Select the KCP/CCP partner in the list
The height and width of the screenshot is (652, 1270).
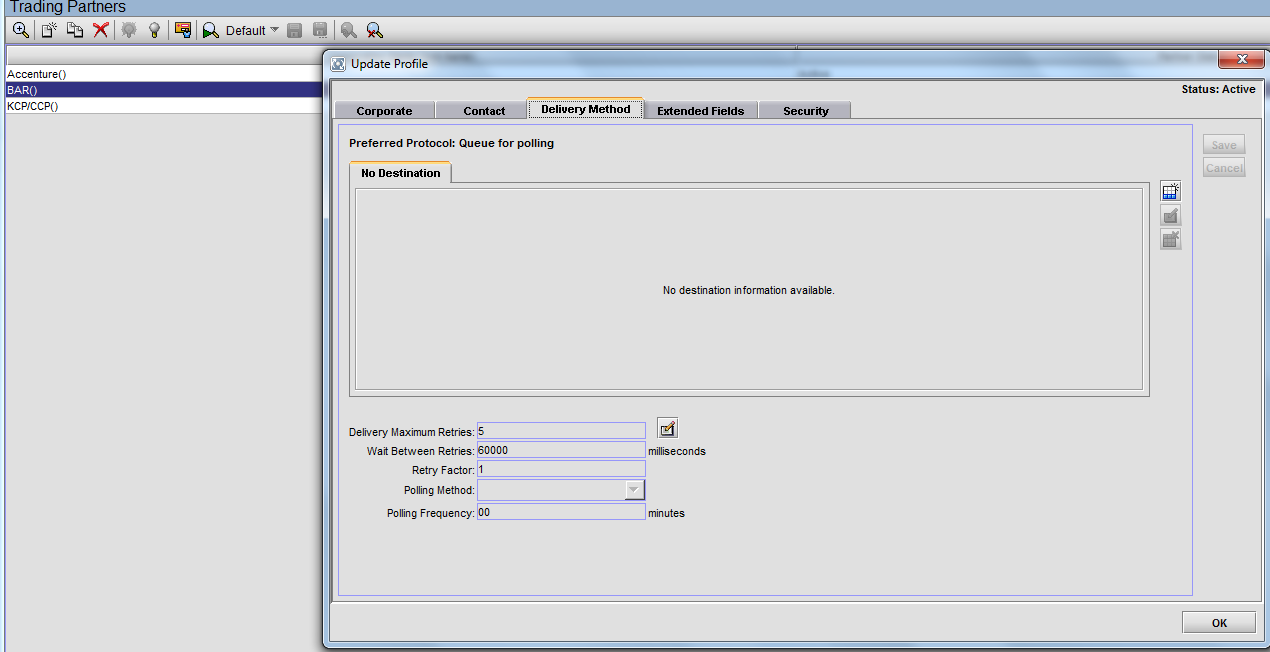[x=33, y=105]
